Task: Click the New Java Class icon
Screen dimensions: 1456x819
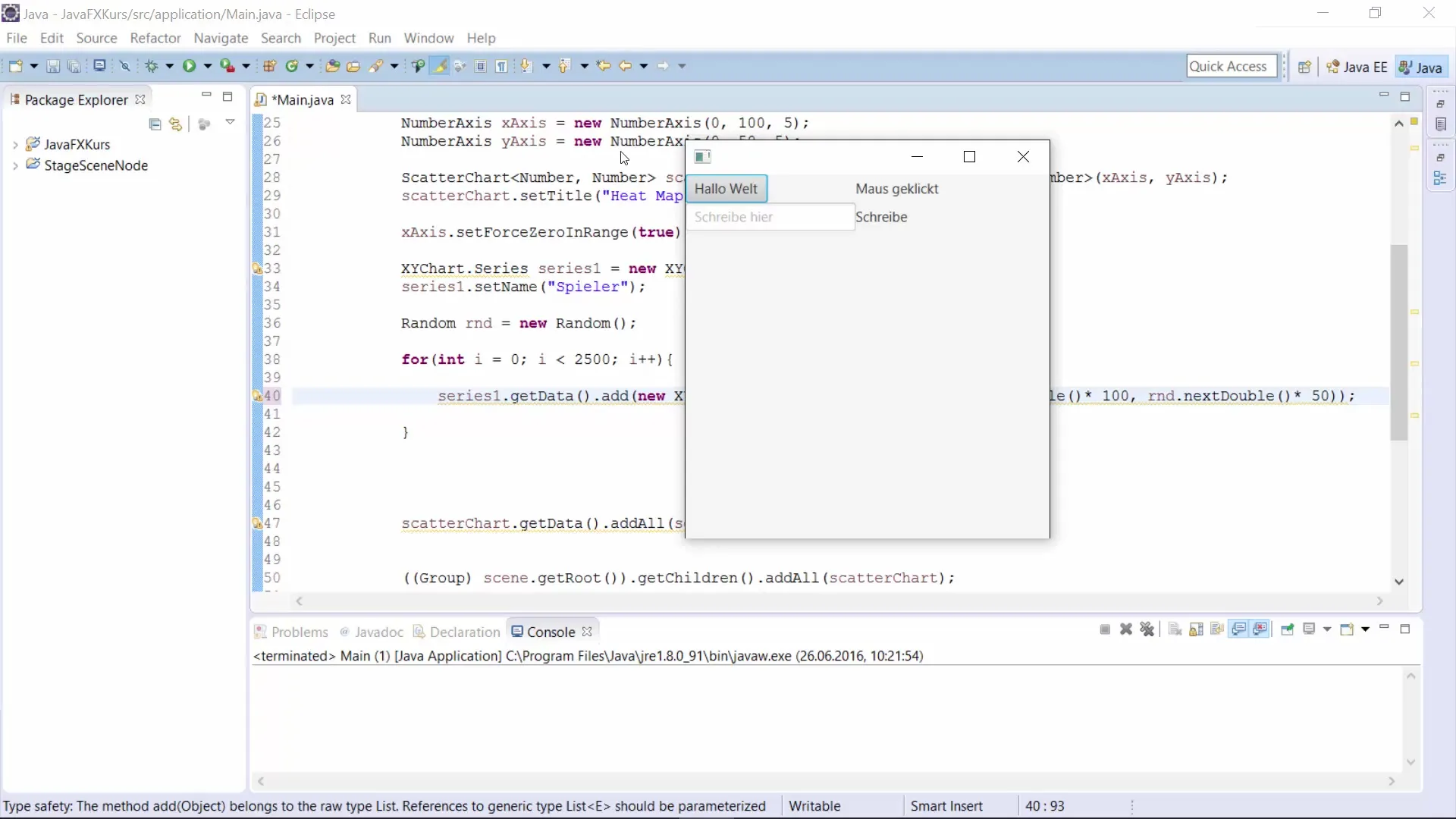Action: [x=292, y=67]
